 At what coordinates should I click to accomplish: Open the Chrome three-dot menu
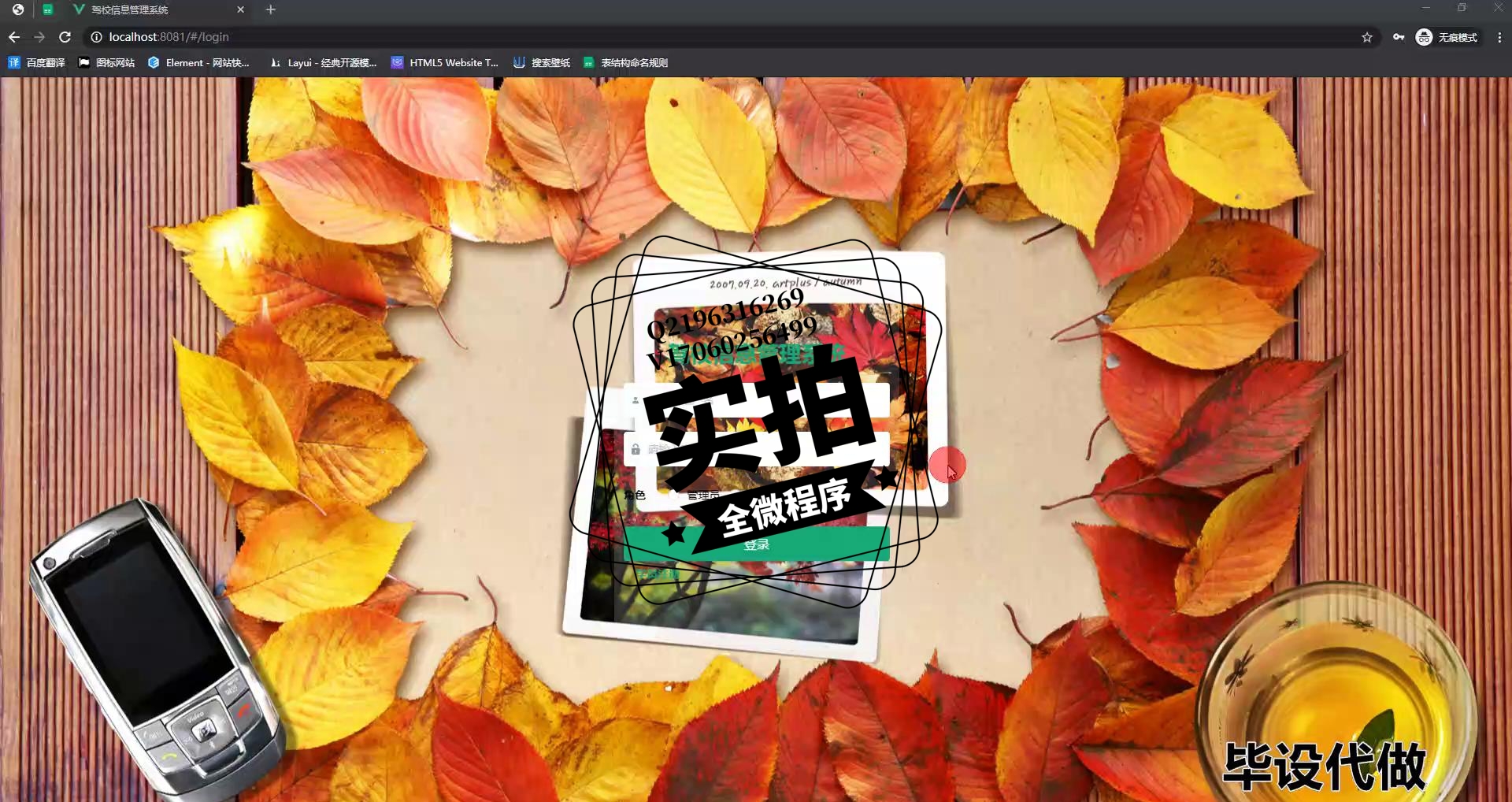(1499, 37)
